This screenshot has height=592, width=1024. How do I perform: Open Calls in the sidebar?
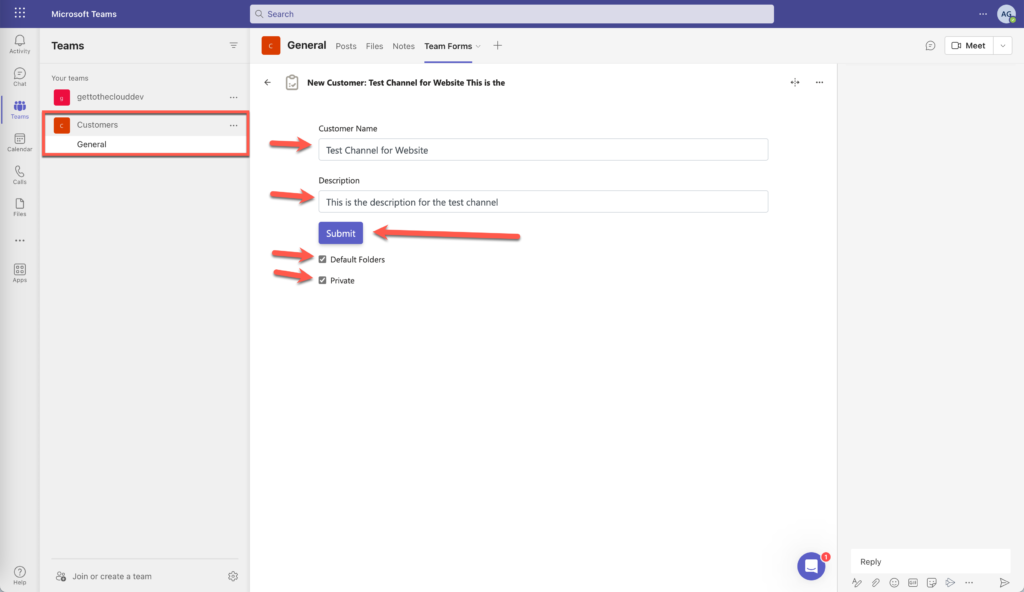(x=20, y=174)
